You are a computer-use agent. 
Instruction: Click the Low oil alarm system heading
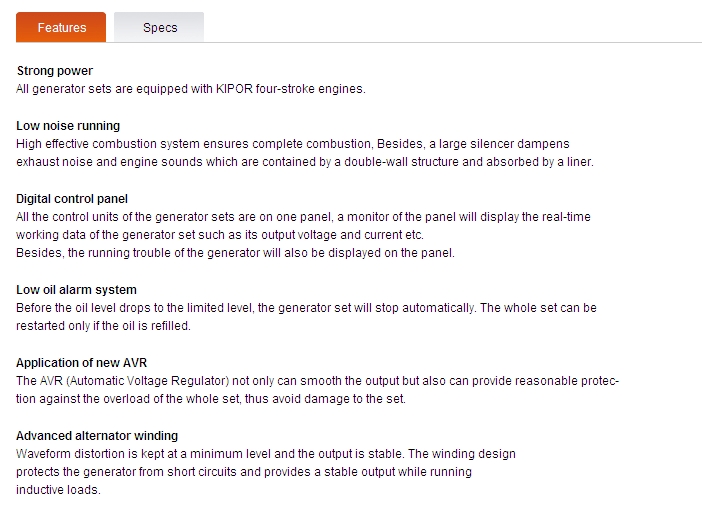[76, 290]
